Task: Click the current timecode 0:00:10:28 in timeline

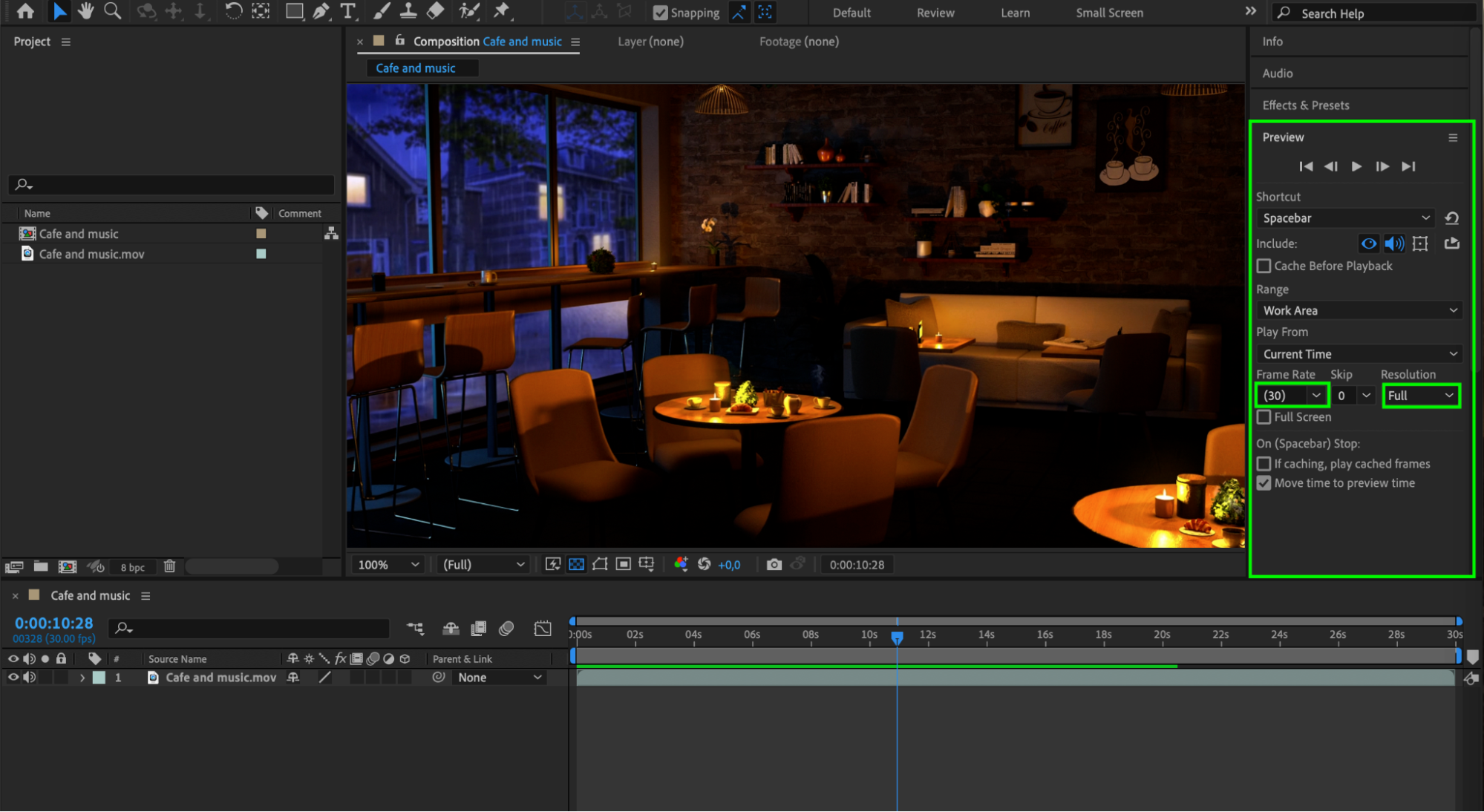Action: (53, 623)
